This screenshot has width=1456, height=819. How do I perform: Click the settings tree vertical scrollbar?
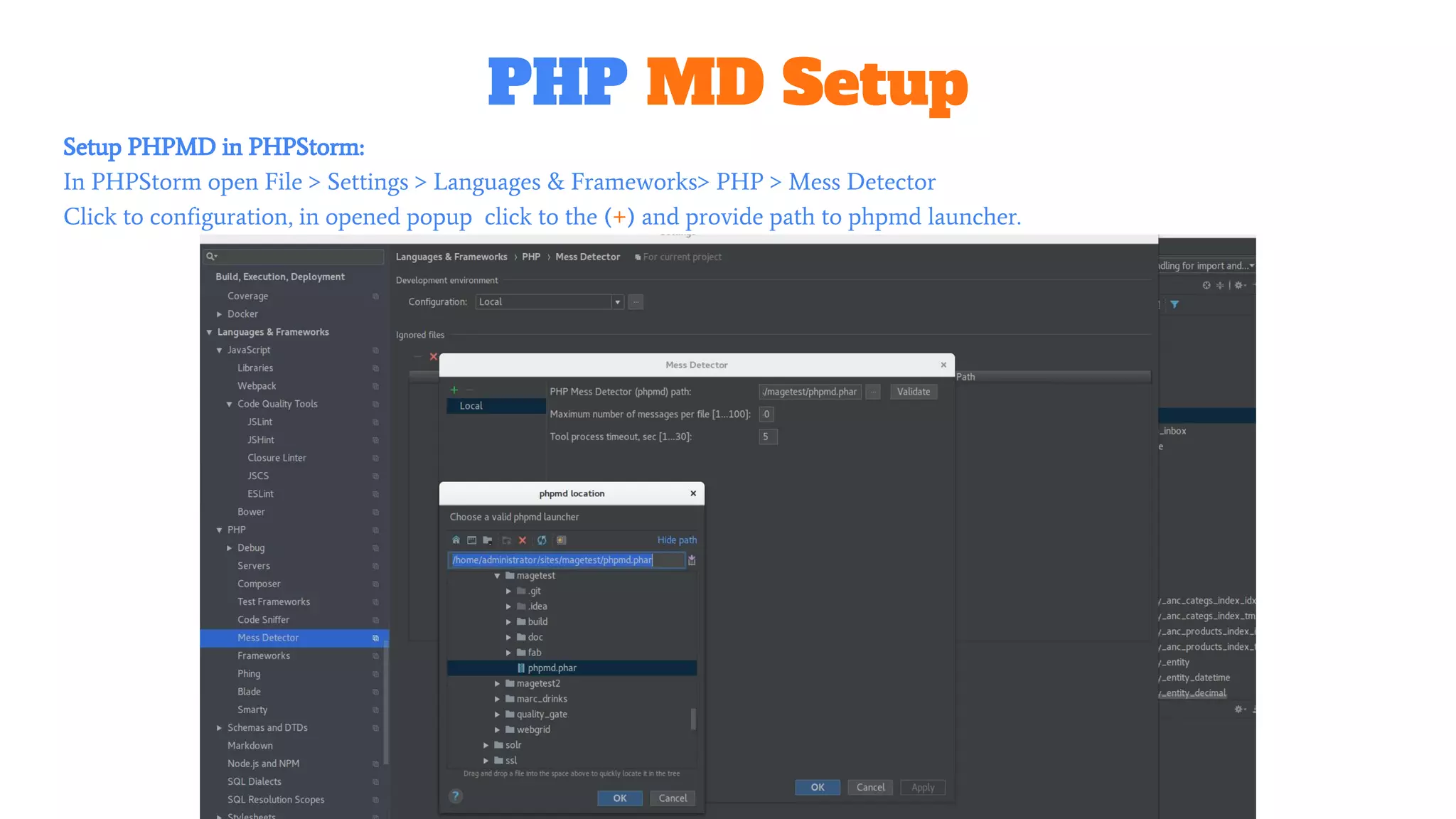[x=386, y=702]
